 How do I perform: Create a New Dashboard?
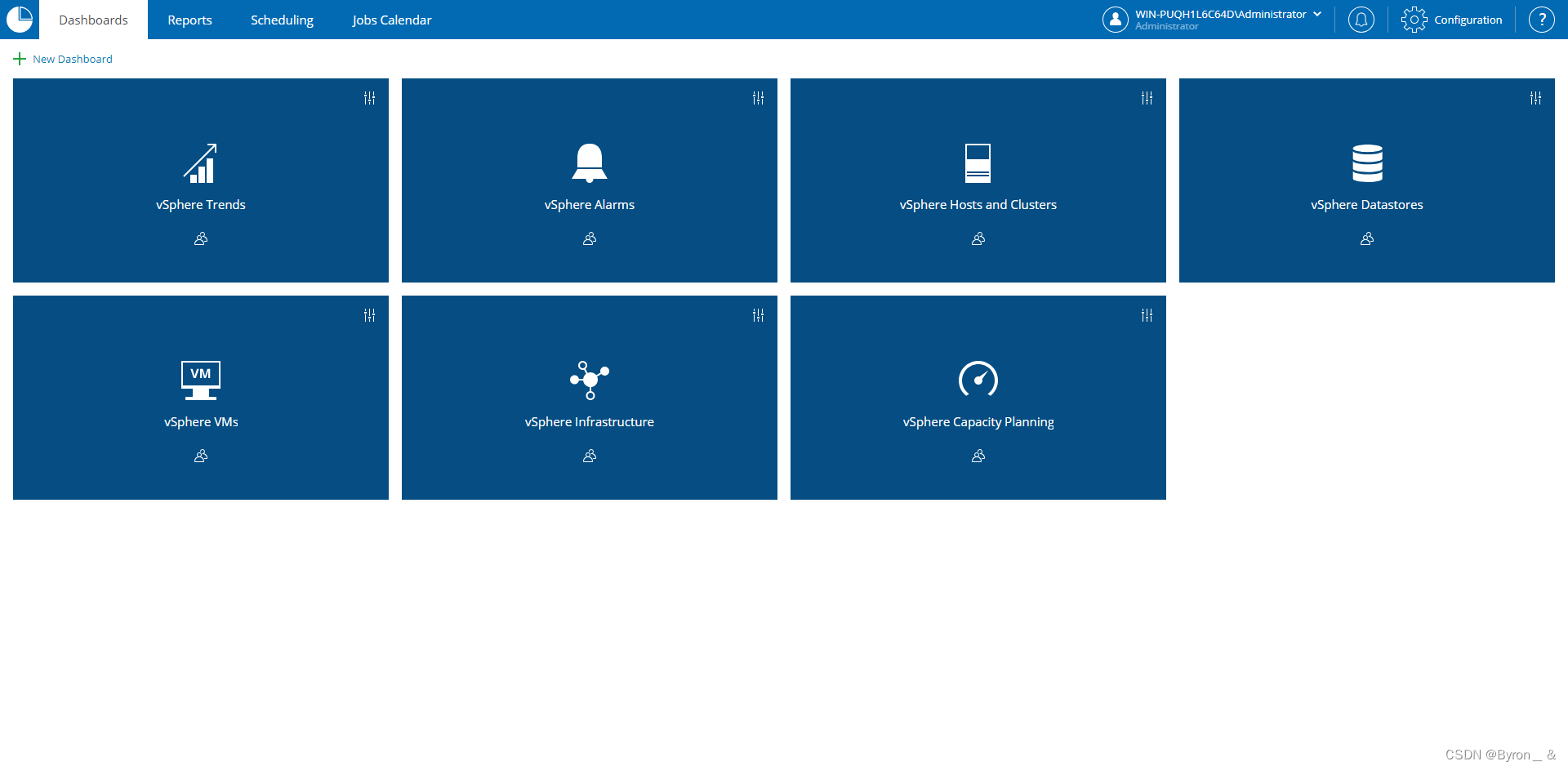pyautogui.click(x=63, y=58)
